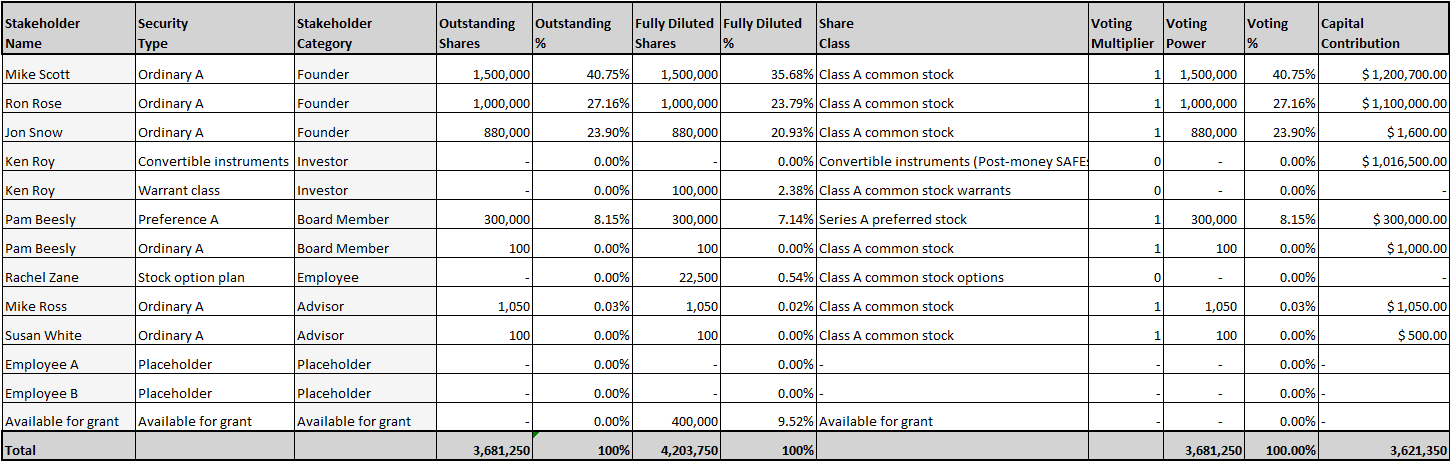Select Ken Roy's Convertible instruments security type
Viewport: 1451px width, 465px height.
point(214,161)
